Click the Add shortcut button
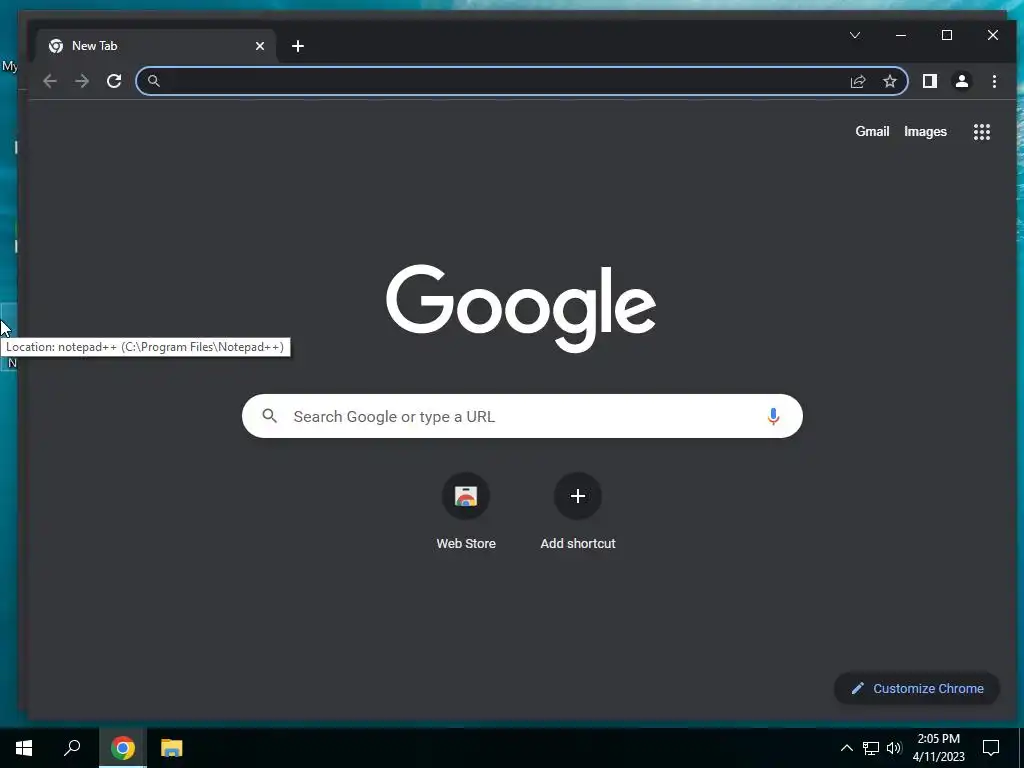 point(577,512)
